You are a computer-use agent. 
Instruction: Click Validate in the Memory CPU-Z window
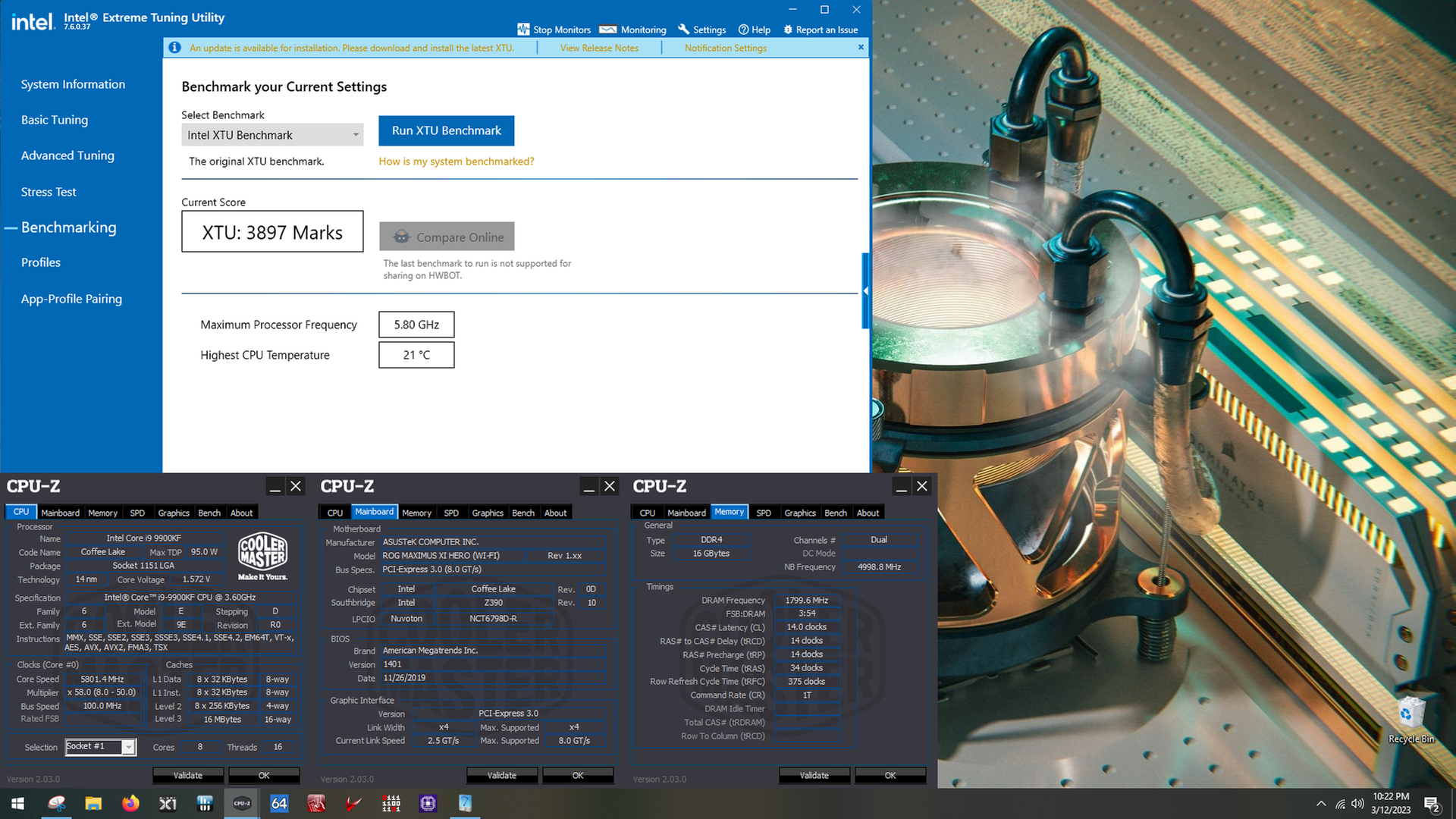point(814,775)
